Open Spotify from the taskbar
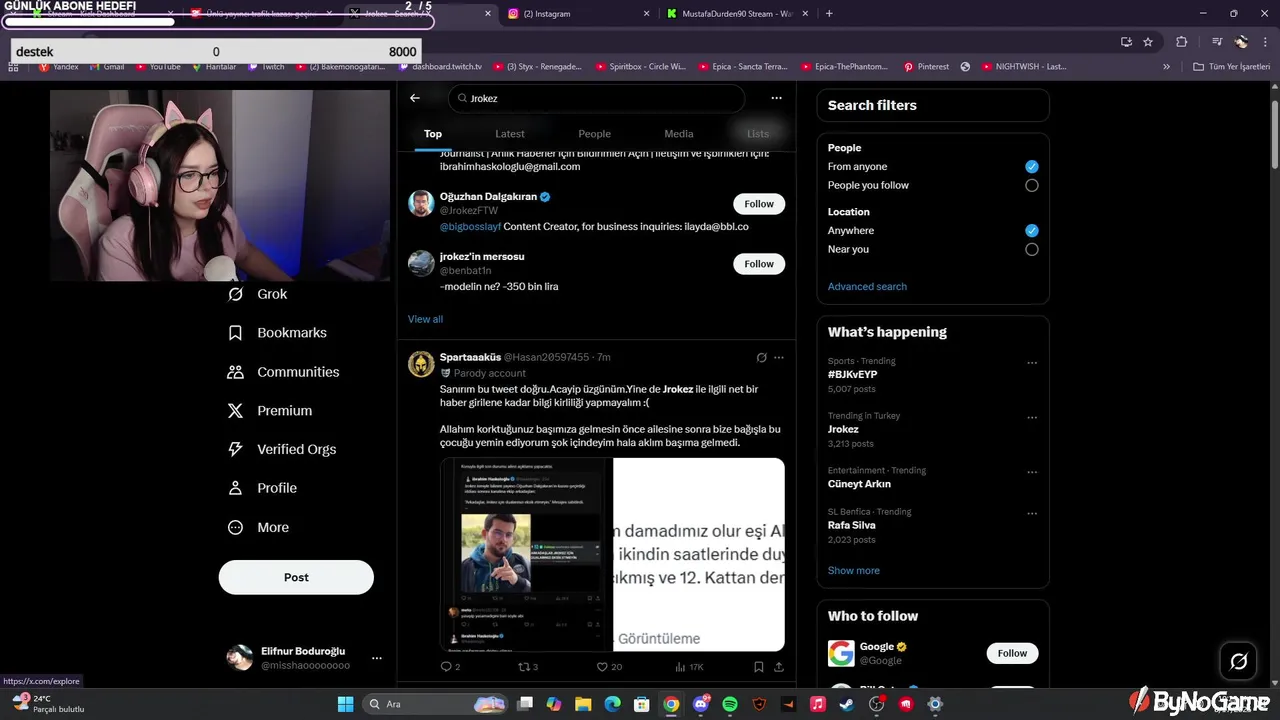1280x720 pixels. [x=730, y=704]
